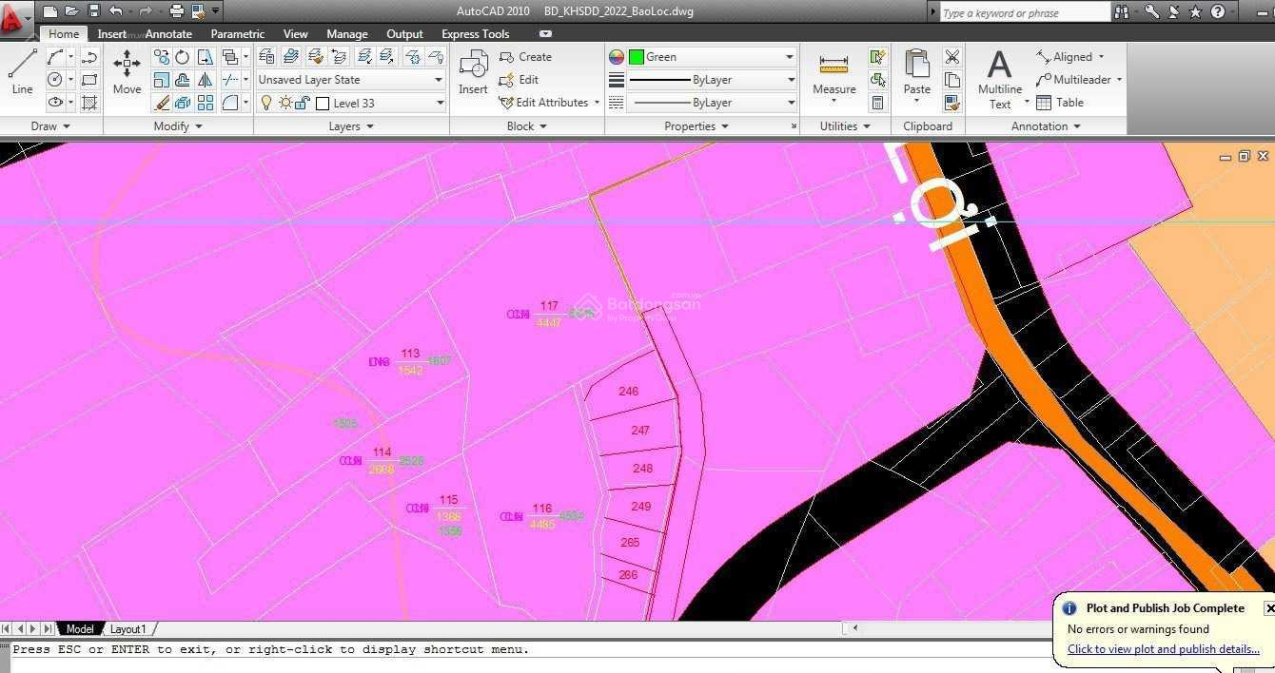Open the Measure utility

coord(833,74)
